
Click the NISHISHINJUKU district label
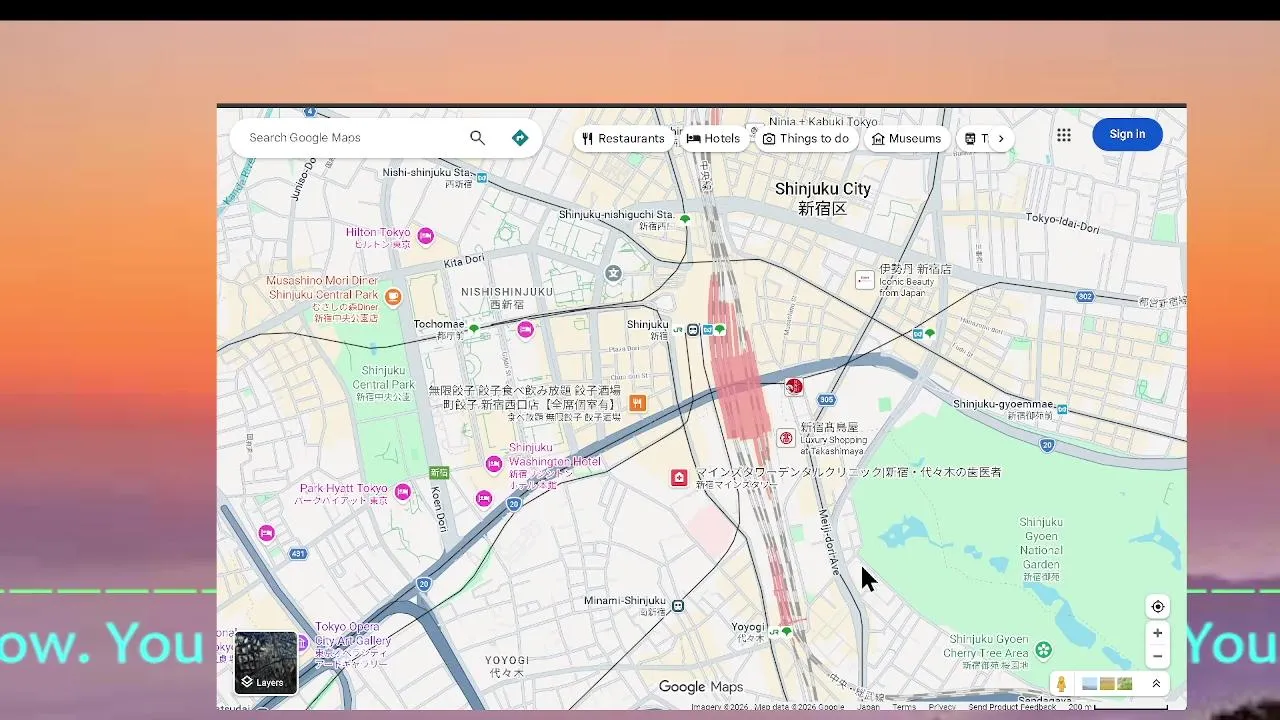coord(506,297)
